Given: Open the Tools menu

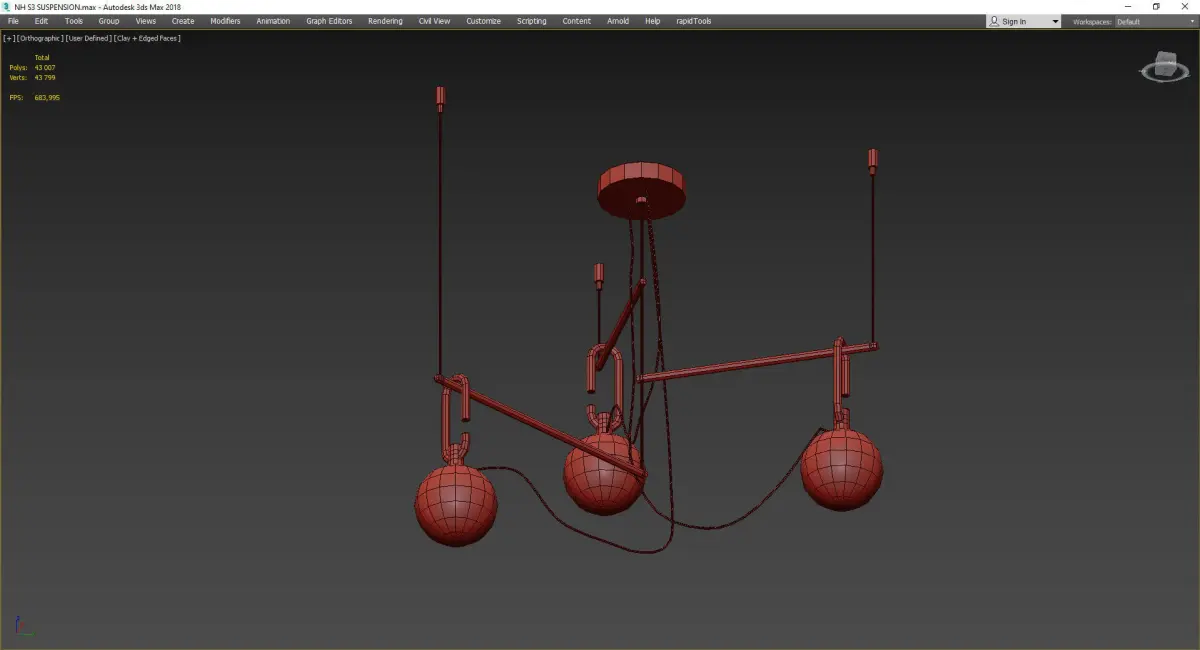Looking at the screenshot, I should click(74, 21).
